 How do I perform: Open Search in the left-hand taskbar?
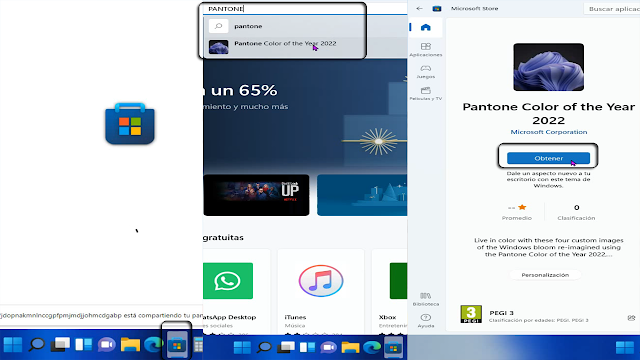pos(37,345)
